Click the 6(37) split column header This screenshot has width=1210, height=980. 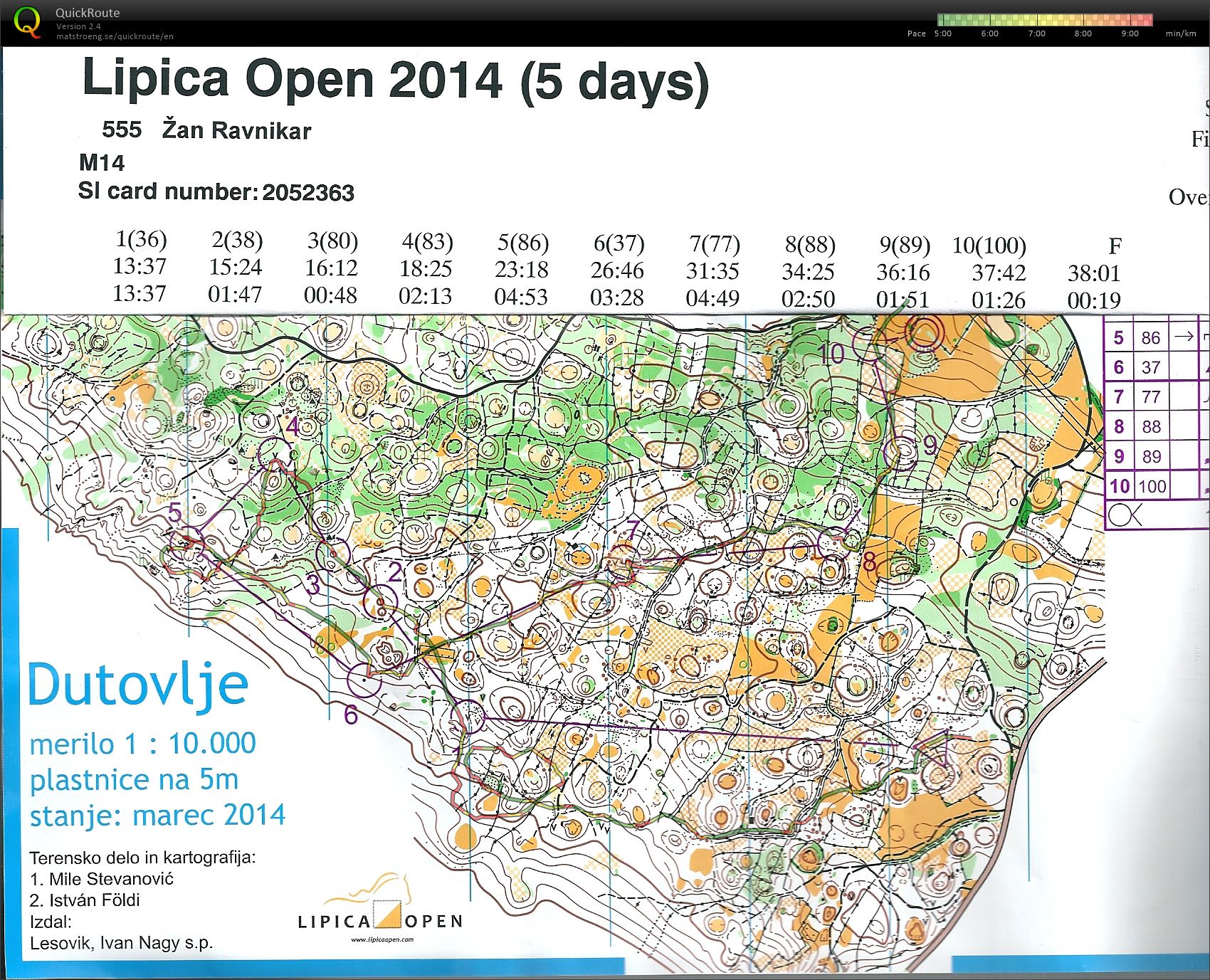[x=619, y=244]
